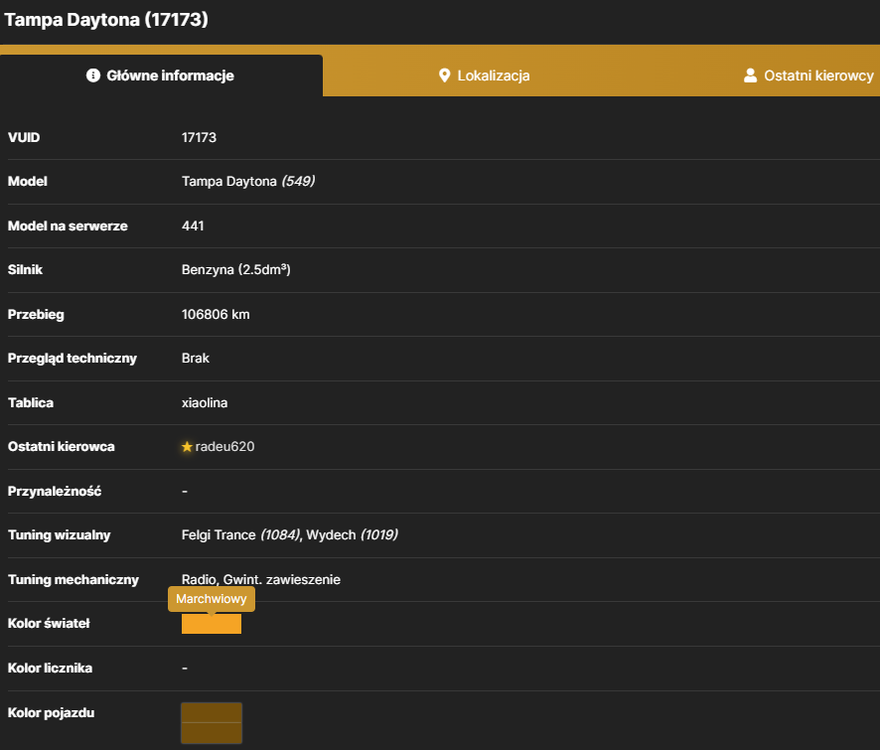
Task: Click the user icon beside Ostatni kierowcy
Action: coord(750,75)
